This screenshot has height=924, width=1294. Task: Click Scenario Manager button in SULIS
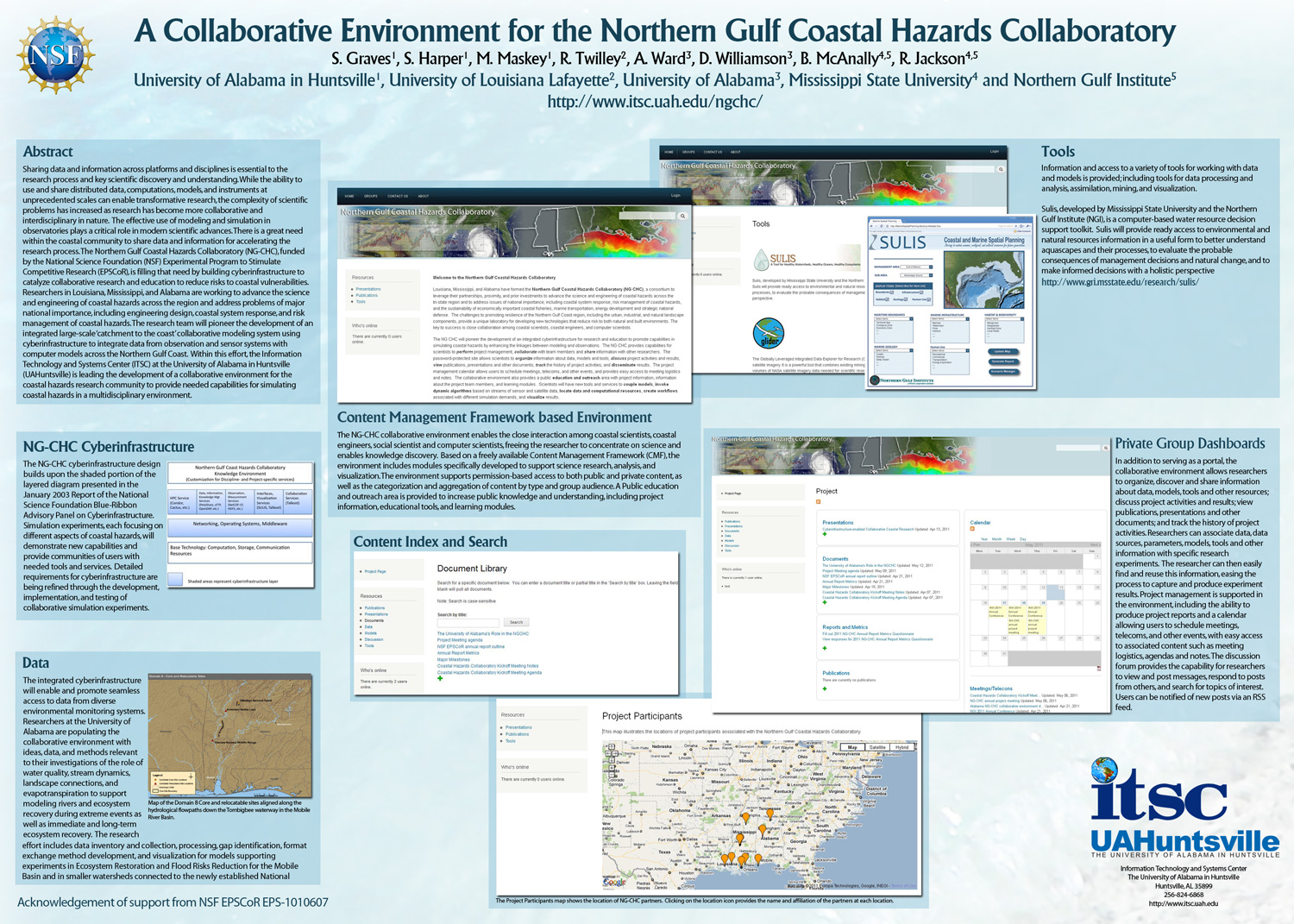[1003, 372]
